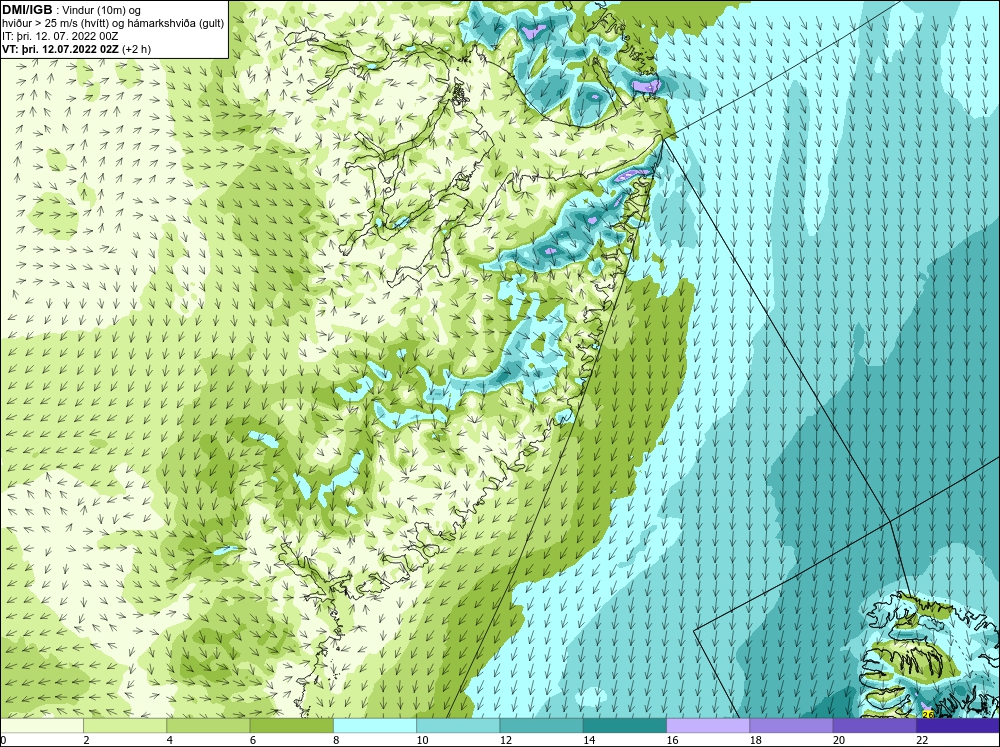
Task: Click the 6–8 m/s olive green legend swatch
Action: (x=291, y=726)
